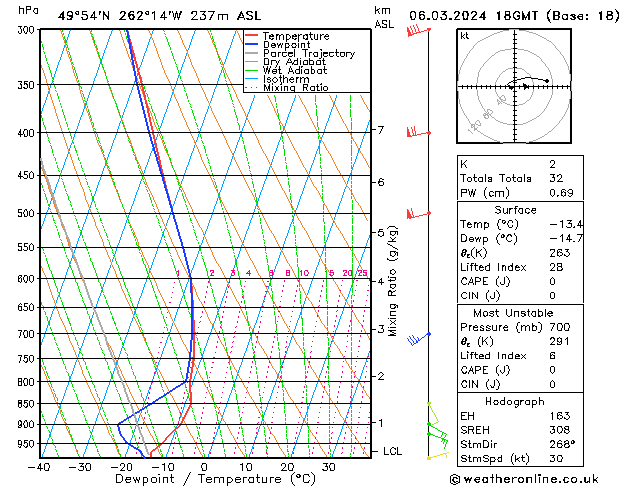Click the '500' pressure level label
629x486 pixels.
(x=28, y=213)
